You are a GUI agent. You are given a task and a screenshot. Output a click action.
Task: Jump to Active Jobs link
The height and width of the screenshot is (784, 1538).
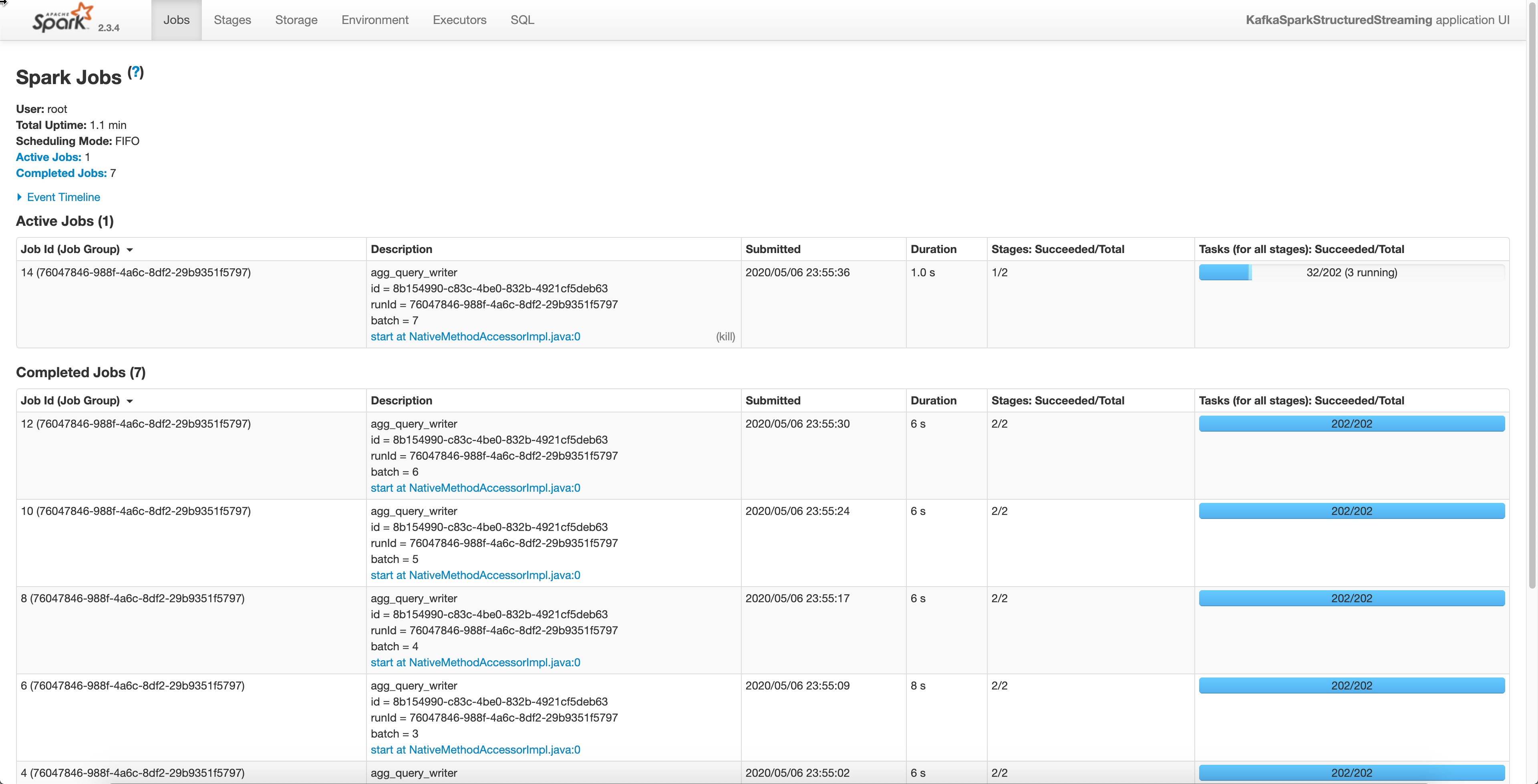(x=48, y=157)
